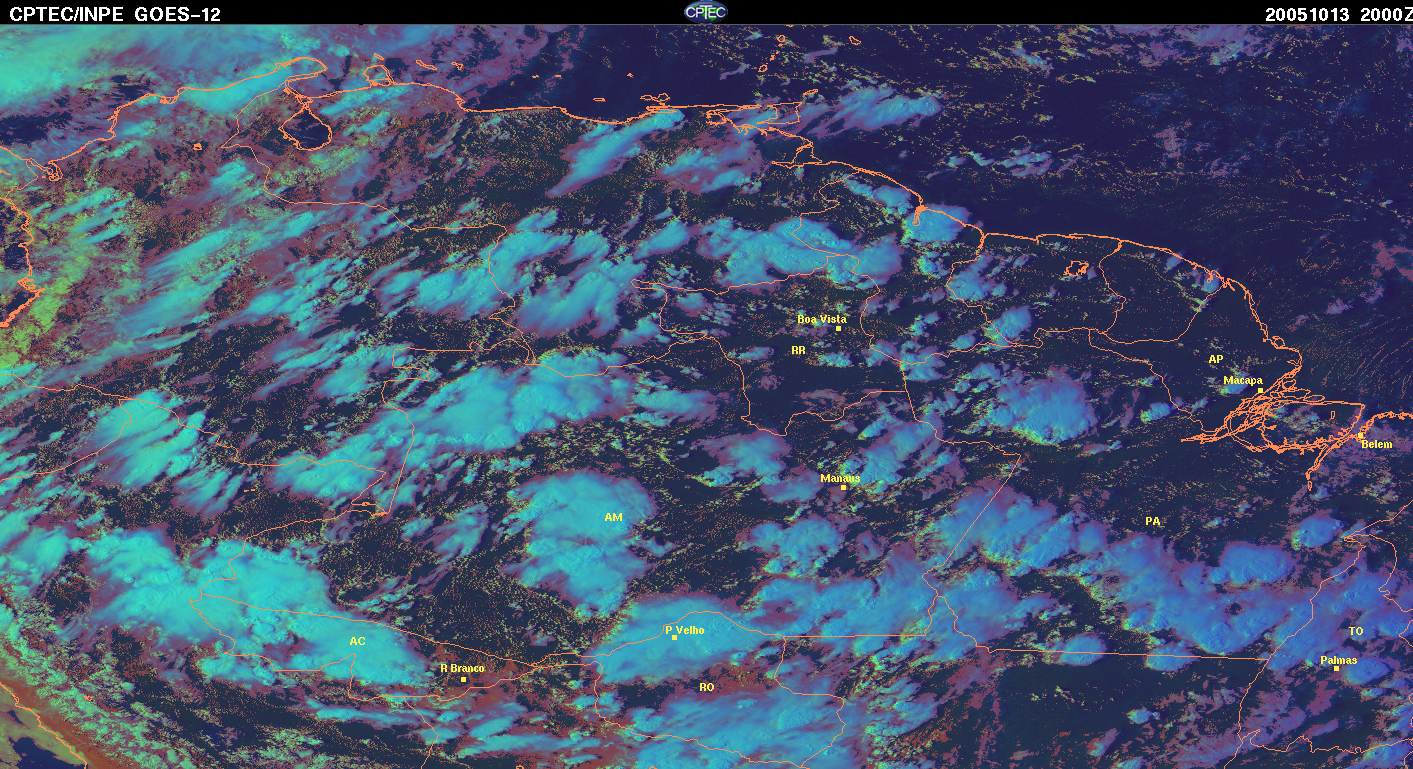Click the P. Velho city label
The height and width of the screenshot is (769, 1413).
685,630
